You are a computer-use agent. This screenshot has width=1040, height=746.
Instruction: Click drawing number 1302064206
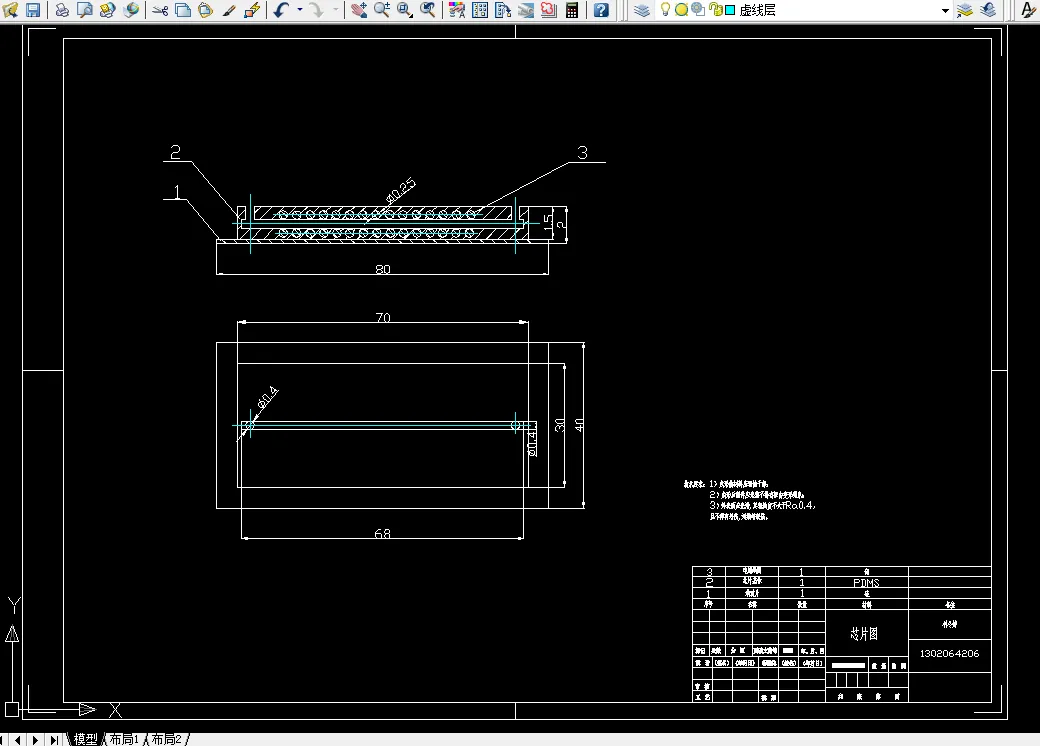(x=949, y=654)
